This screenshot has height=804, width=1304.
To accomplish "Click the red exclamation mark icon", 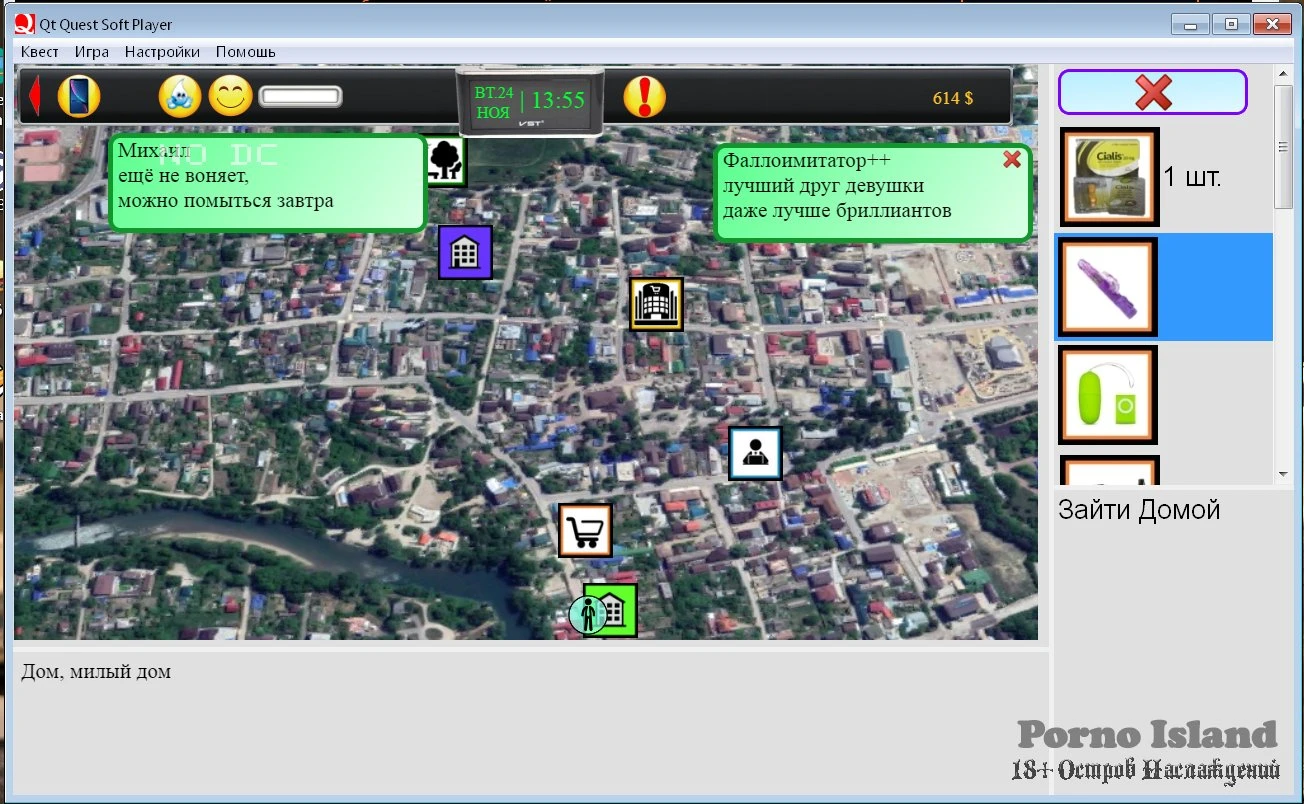I will [644, 97].
